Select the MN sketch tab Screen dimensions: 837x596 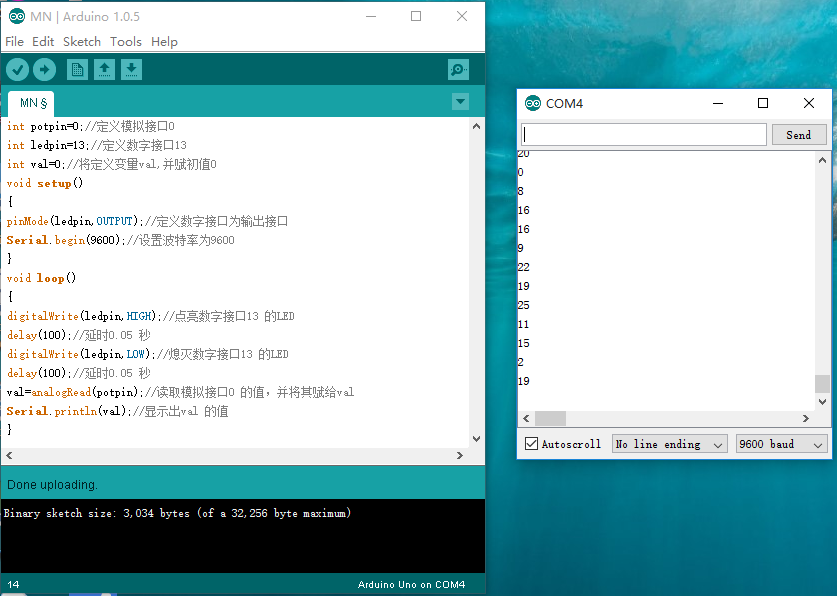pyautogui.click(x=31, y=104)
